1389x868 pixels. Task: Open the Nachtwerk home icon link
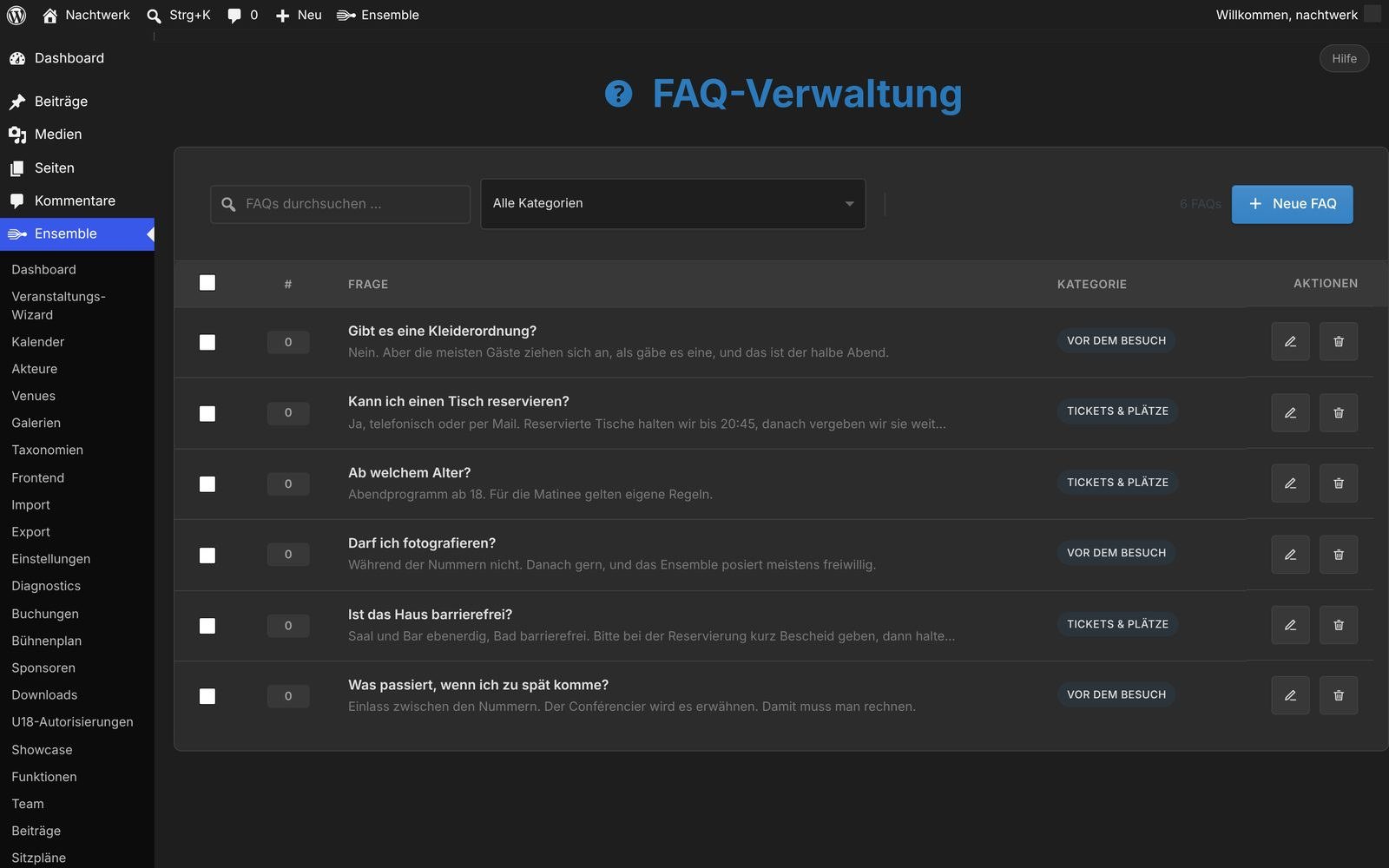50,15
